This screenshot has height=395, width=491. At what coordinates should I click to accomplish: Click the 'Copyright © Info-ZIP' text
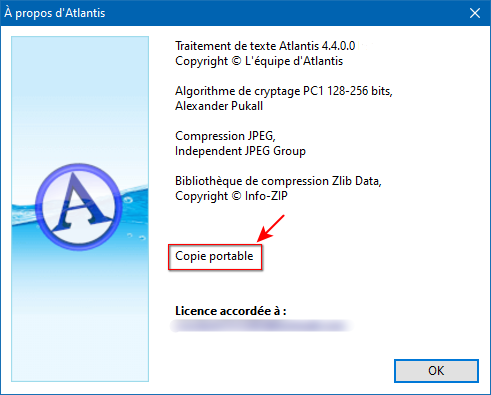point(231,196)
